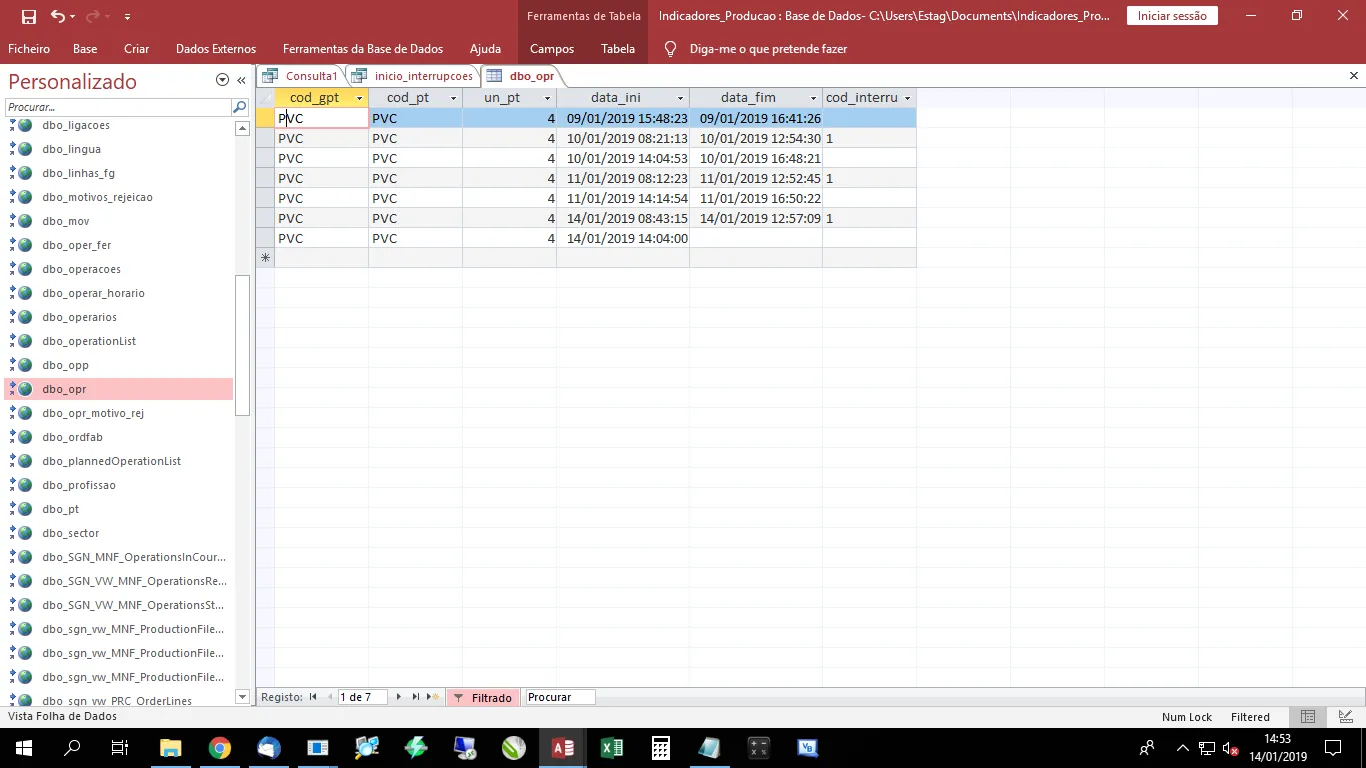
Task: Switch to Design view icon in status bar
Action: coord(1346,717)
